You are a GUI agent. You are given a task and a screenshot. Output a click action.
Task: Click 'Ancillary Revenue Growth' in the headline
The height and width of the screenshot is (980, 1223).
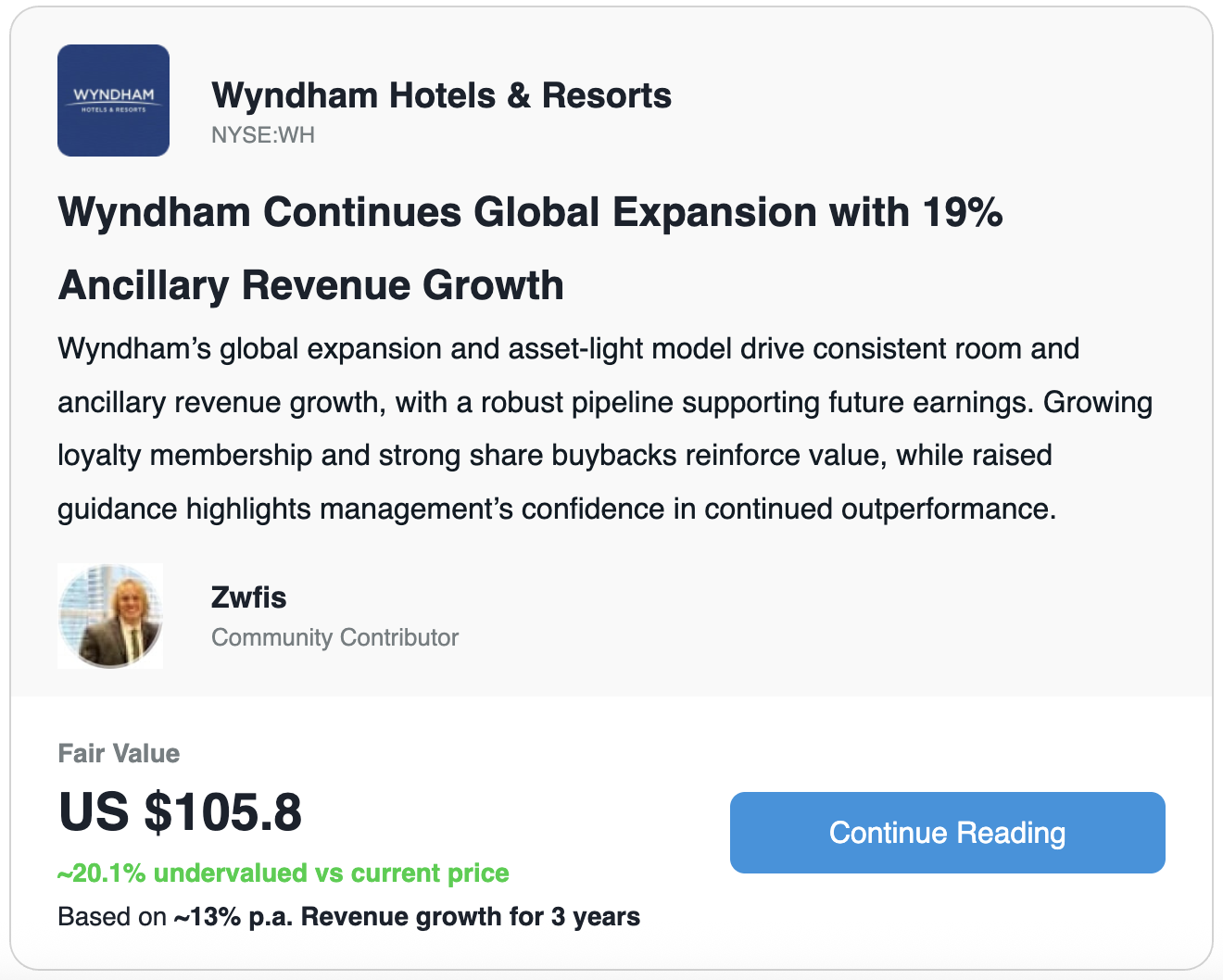pyautogui.click(x=311, y=285)
